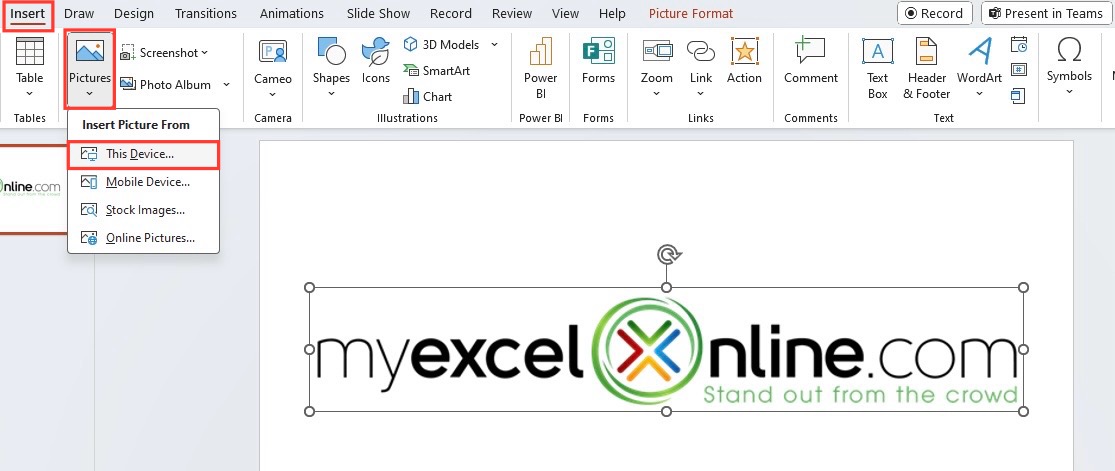Insert a Text Box
This screenshot has height=471, width=1115.
point(877,68)
